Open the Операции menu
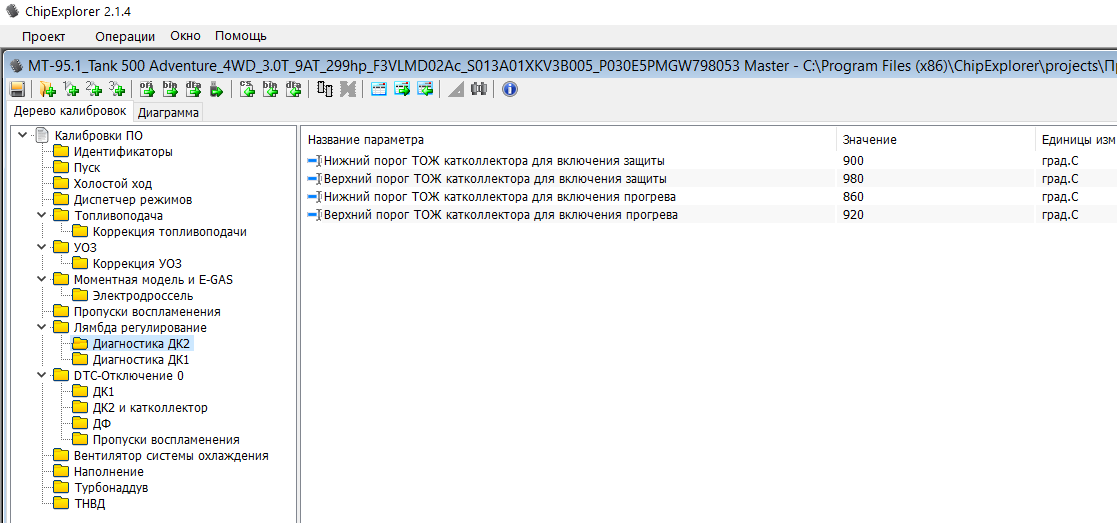 (x=124, y=36)
